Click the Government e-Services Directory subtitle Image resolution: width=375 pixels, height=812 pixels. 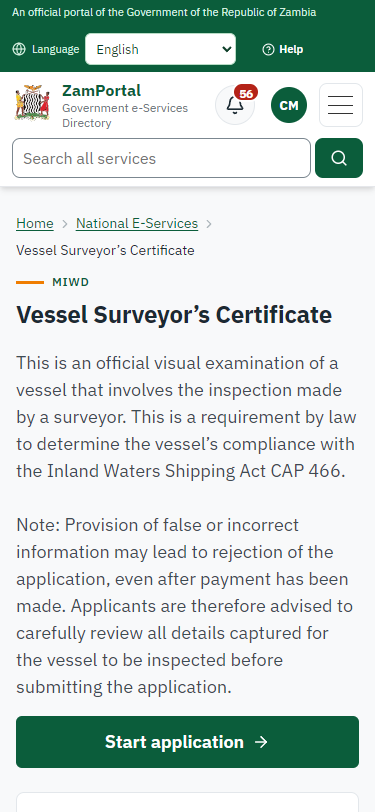click(125, 115)
